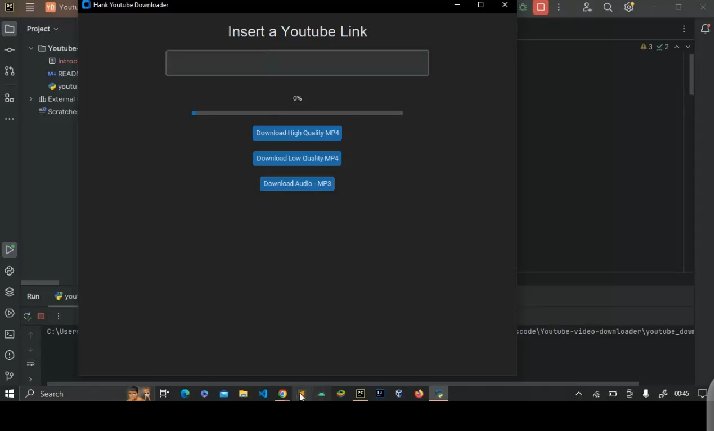Click the project panel horizontal scrollbar
The image size is (714, 431).
click(40, 283)
